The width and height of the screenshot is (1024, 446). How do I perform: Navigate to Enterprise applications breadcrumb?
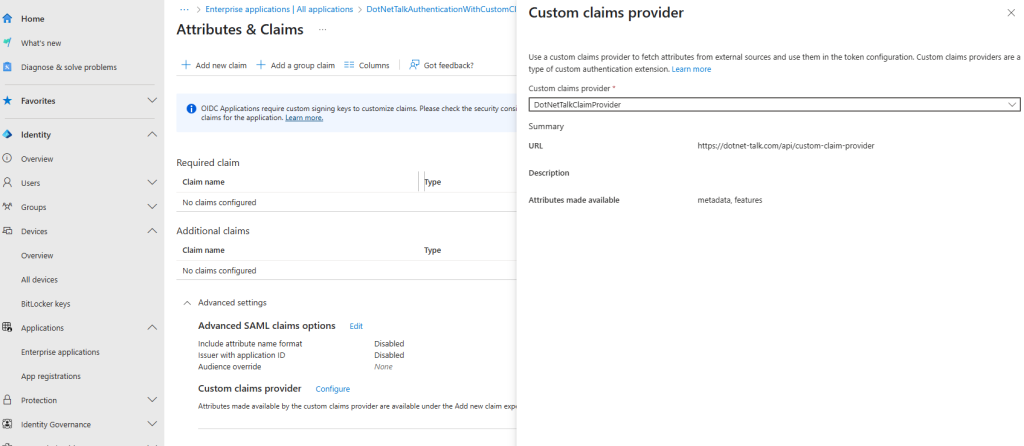(x=279, y=10)
